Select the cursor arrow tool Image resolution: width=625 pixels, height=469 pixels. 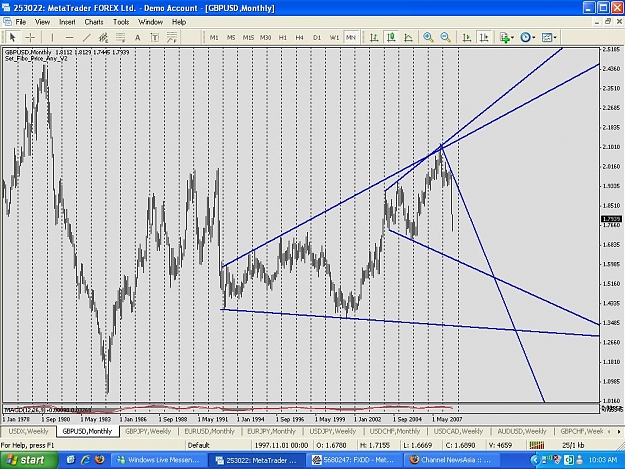point(12,37)
